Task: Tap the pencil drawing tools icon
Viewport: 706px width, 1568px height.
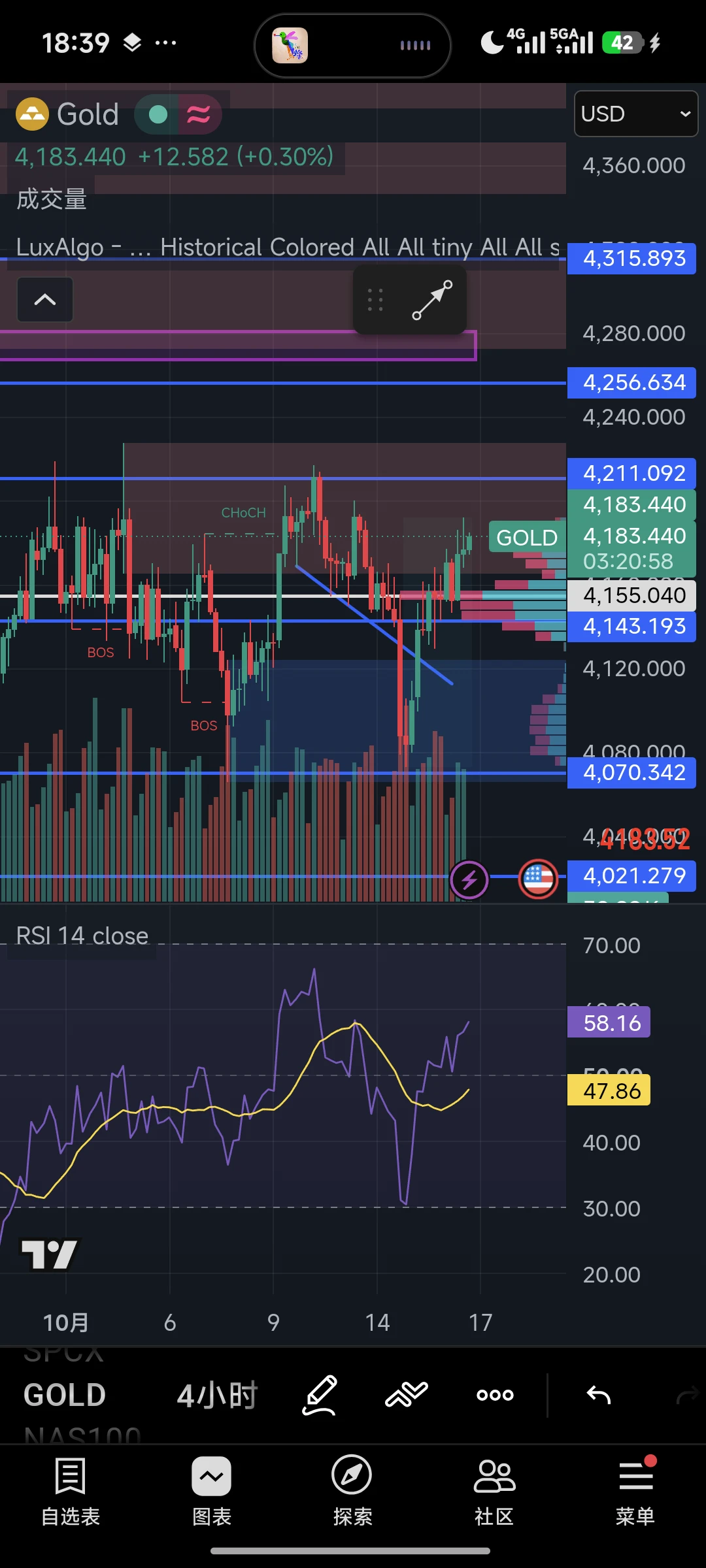Action: point(320,1395)
